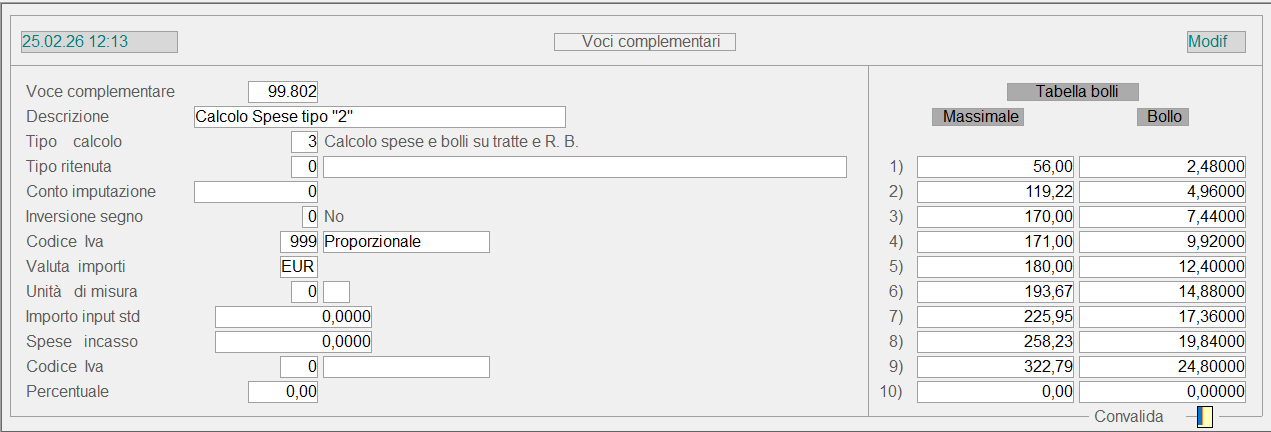Click the date and time display

coord(99,42)
